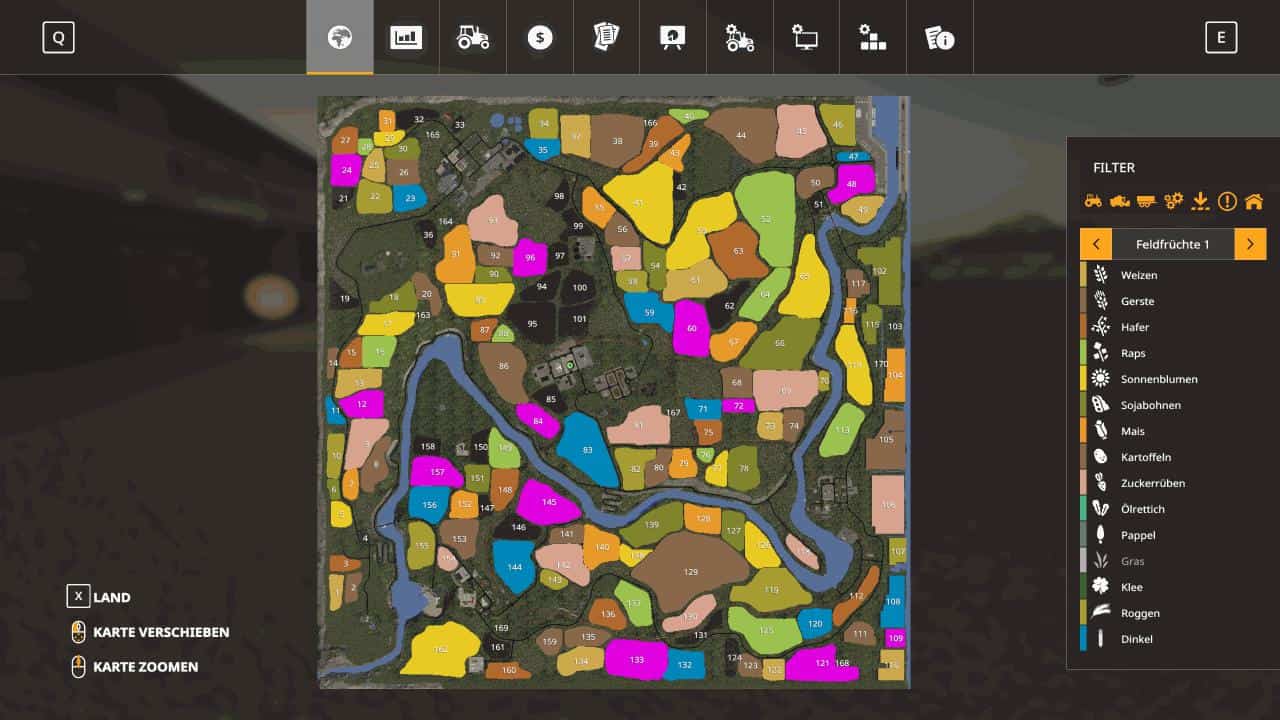
Task: Open the statistics chart tab
Action: click(x=406, y=38)
